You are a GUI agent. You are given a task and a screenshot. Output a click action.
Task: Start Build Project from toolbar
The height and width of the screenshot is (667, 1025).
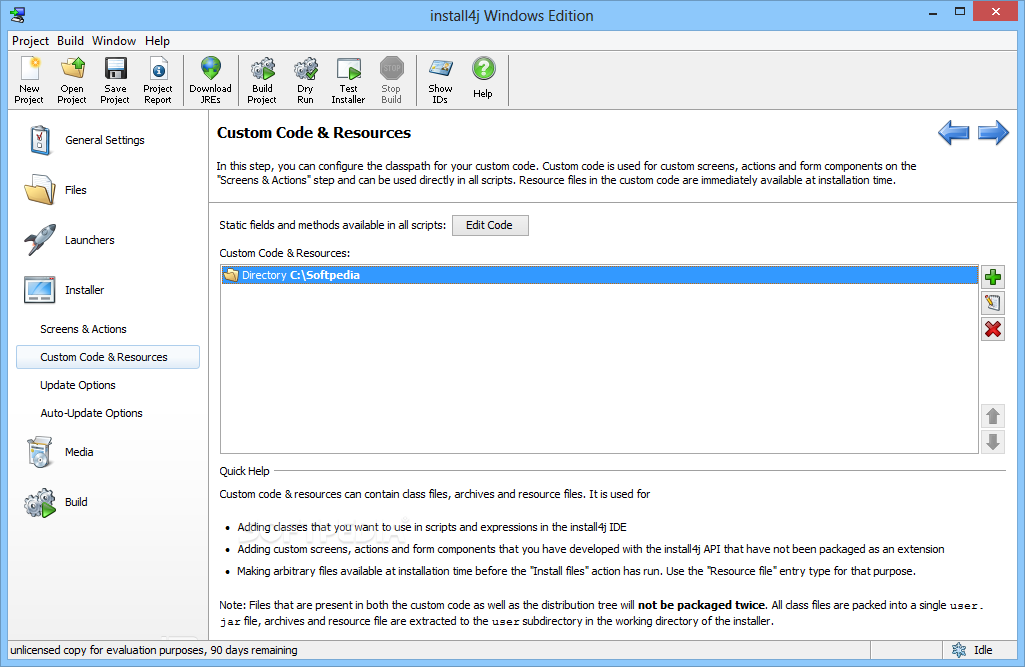pyautogui.click(x=262, y=80)
